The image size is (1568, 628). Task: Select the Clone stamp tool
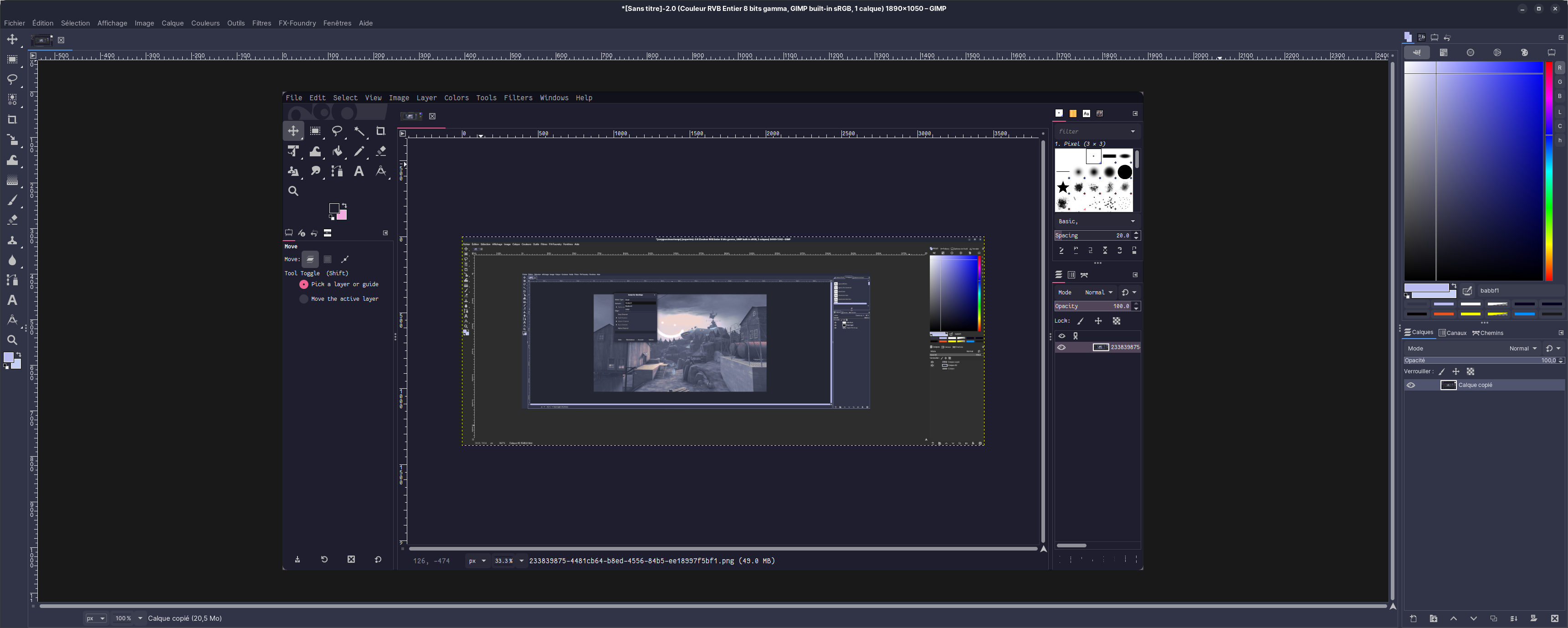click(x=12, y=240)
